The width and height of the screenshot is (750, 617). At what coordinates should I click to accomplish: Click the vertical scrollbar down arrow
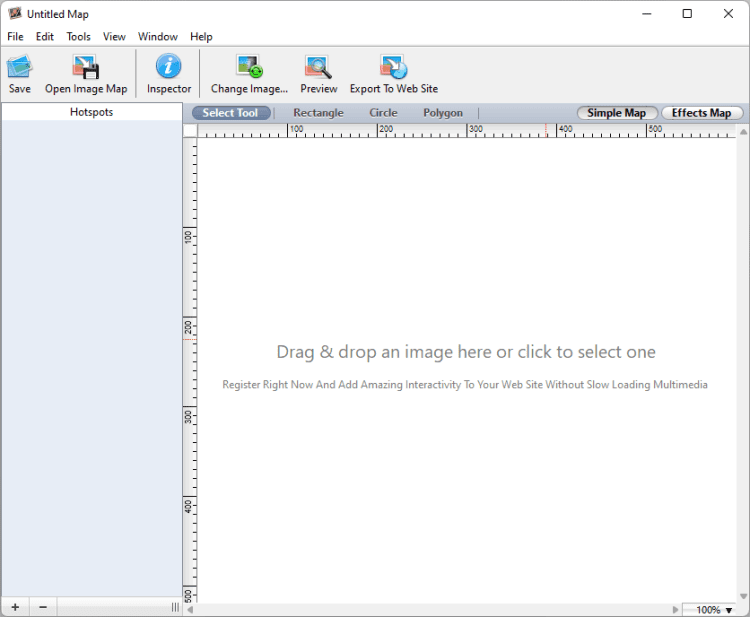[x=743, y=596]
